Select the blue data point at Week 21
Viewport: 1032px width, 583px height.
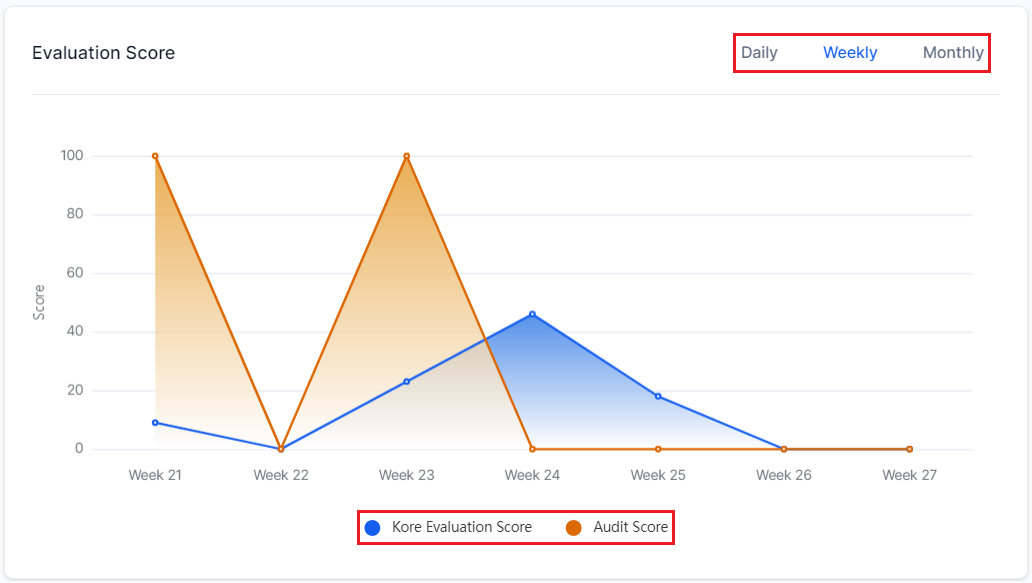155,422
